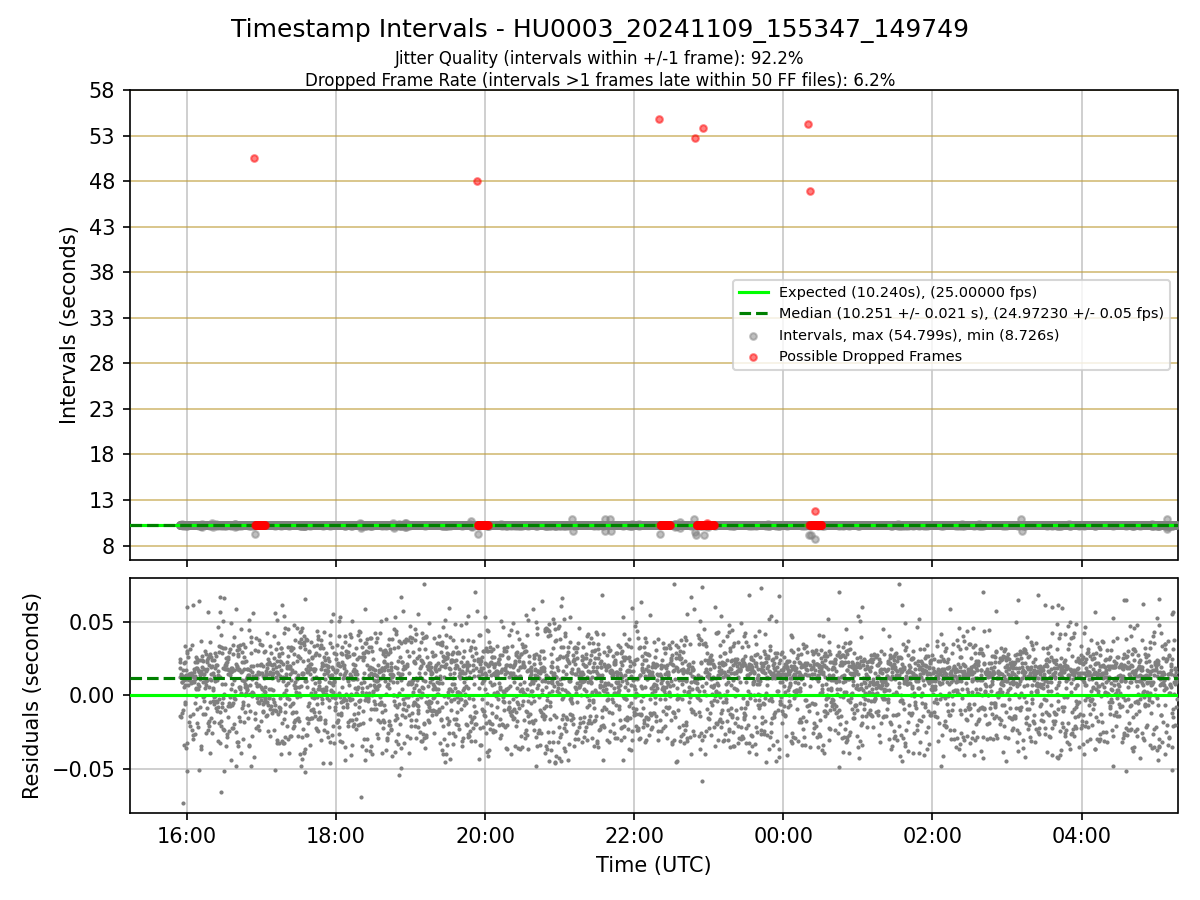Click the 'Residuals (seconds)' y-axis label
Screen dimensions: 1200x900
tap(31, 696)
